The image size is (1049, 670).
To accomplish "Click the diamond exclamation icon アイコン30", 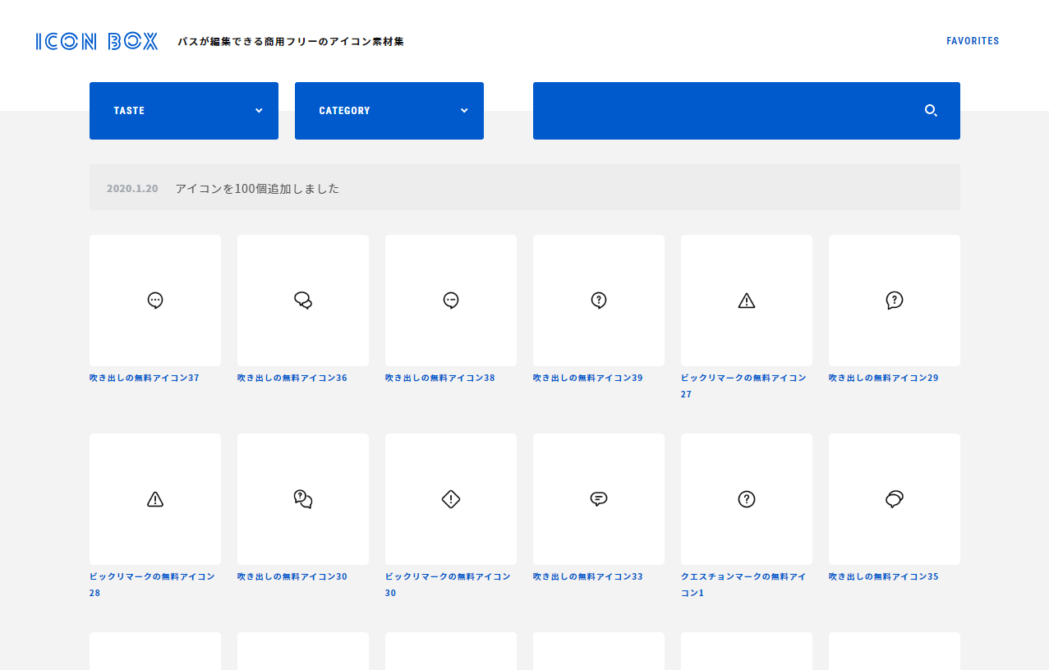I will pos(450,498).
